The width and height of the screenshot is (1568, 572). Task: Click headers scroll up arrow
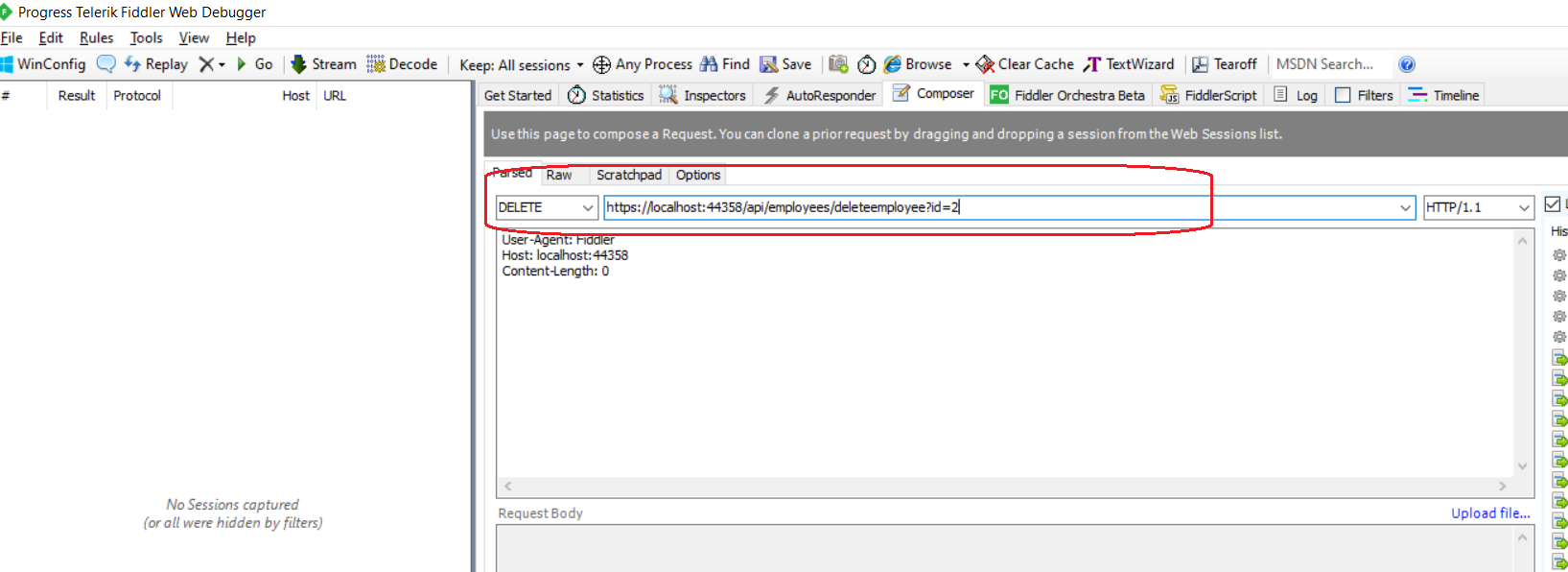click(1523, 241)
